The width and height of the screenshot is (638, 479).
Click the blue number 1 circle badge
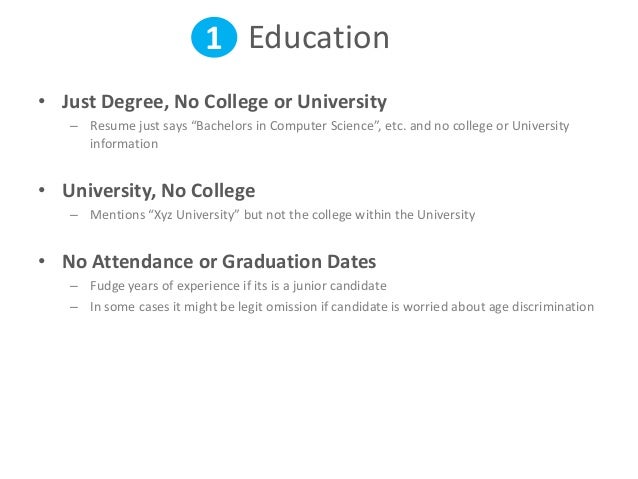214,39
